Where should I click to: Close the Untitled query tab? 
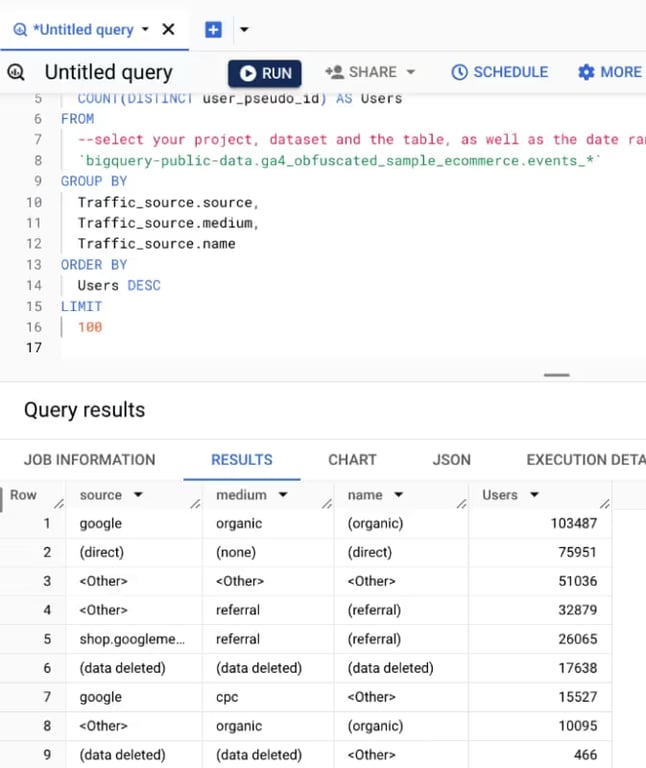click(168, 29)
